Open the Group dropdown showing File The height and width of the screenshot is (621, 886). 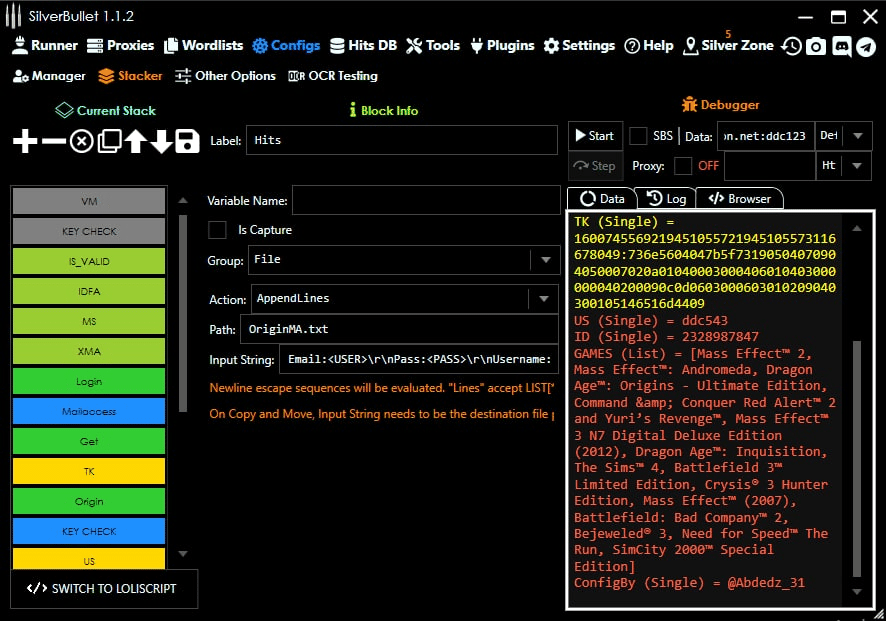pyautogui.click(x=544, y=261)
